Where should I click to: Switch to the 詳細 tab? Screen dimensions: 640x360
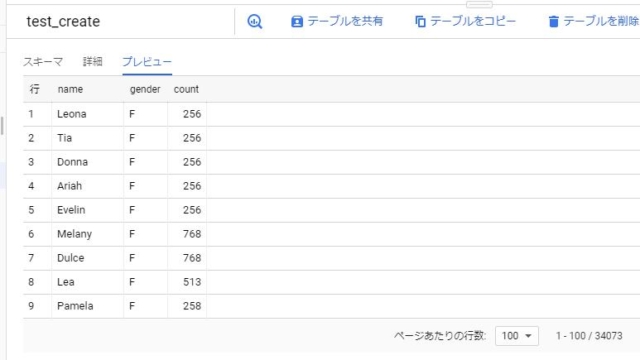tap(93, 62)
